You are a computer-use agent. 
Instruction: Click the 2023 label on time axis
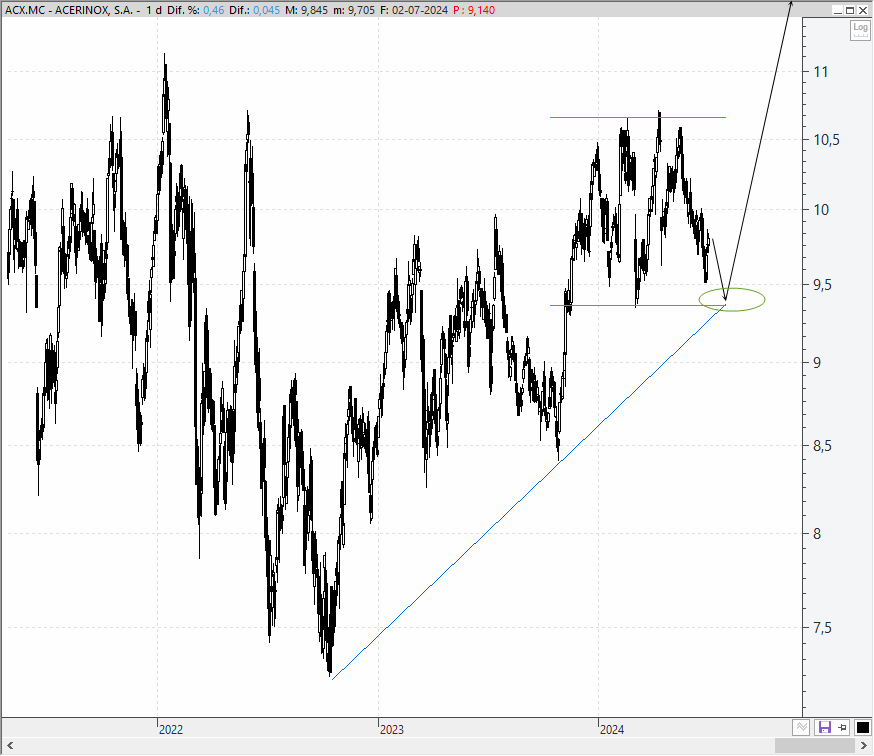point(391,729)
